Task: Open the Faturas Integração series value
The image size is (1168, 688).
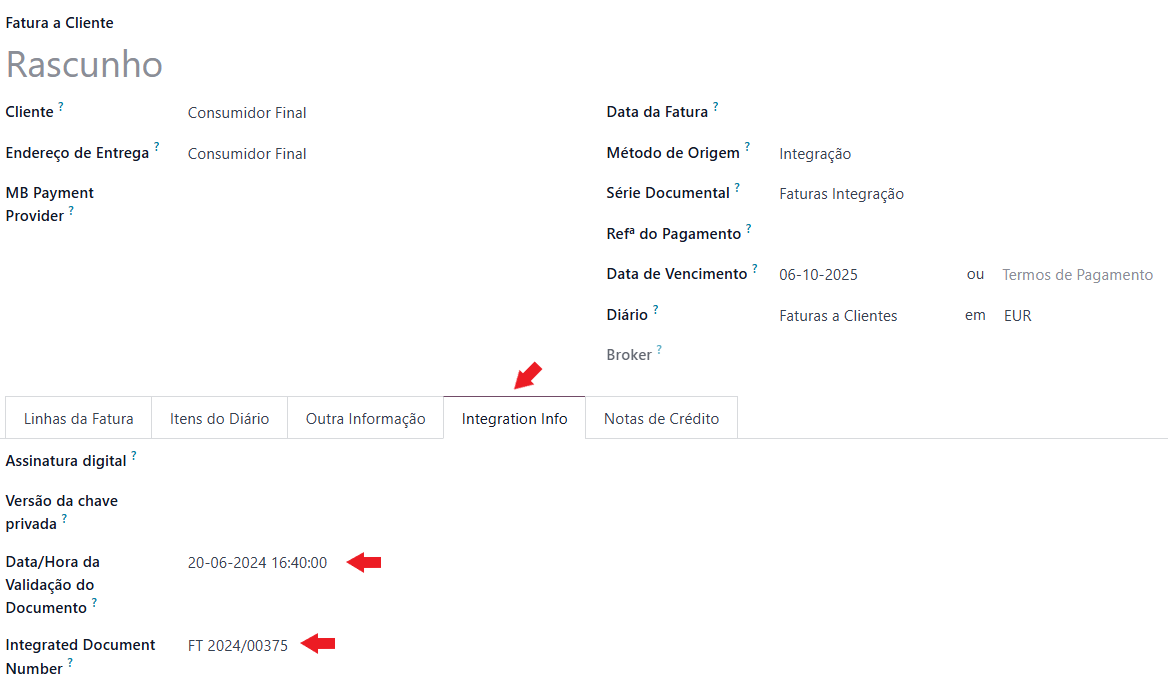Action: click(841, 194)
